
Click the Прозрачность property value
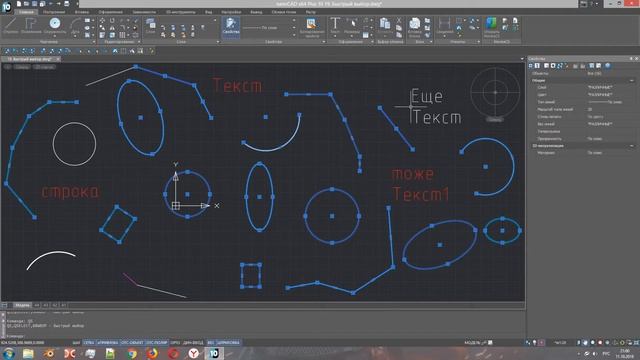[610, 139]
